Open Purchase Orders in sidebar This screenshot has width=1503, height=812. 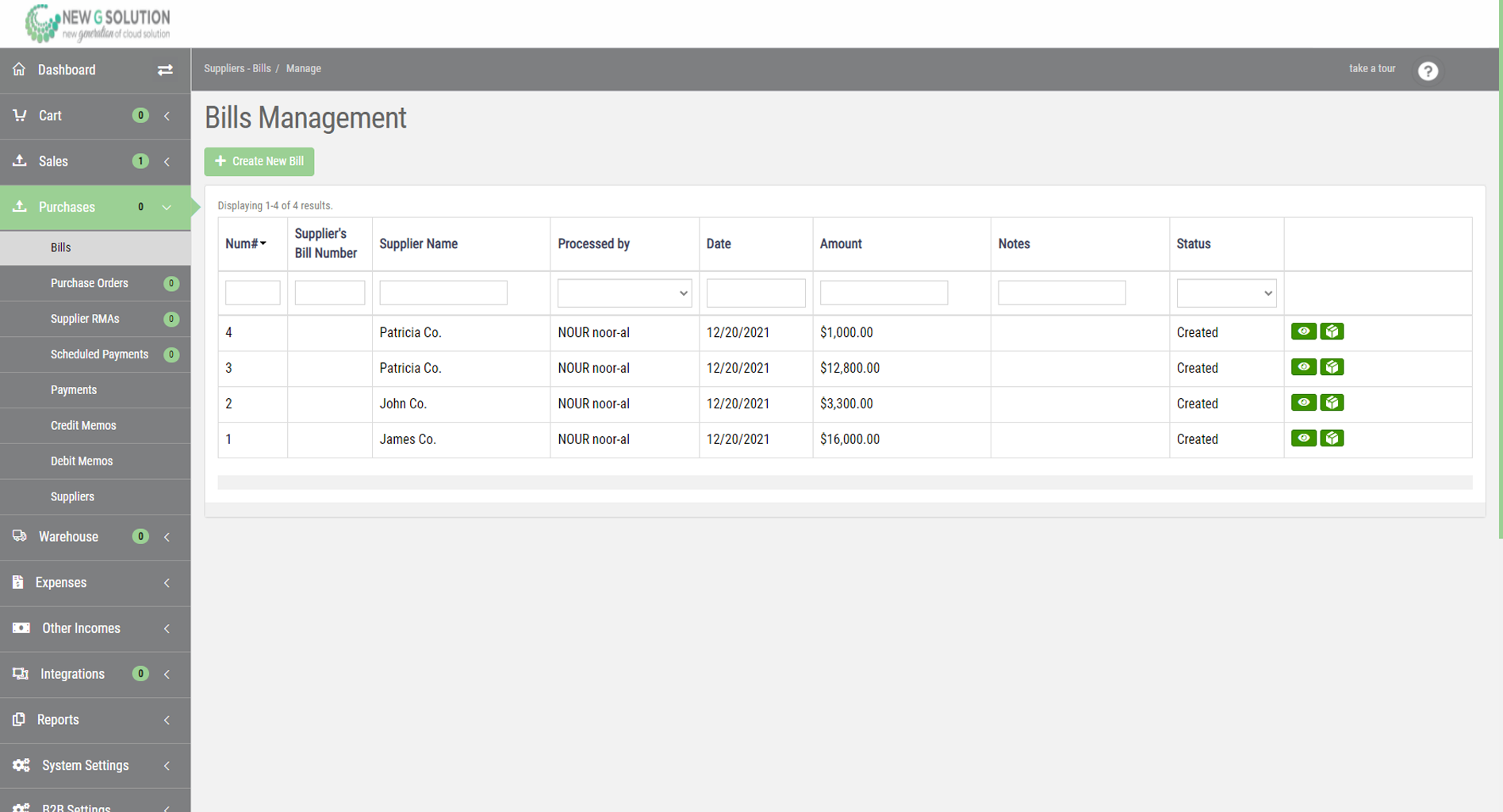pyautogui.click(x=90, y=283)
